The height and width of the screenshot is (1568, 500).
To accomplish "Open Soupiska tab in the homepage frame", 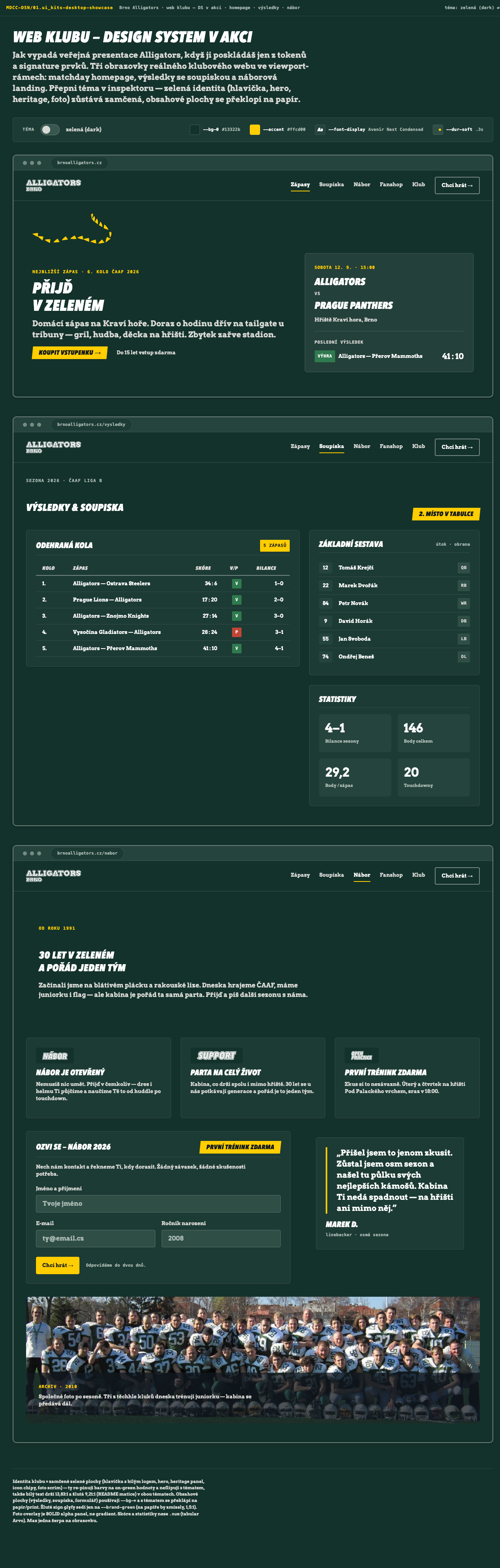I will pos(332,185).
